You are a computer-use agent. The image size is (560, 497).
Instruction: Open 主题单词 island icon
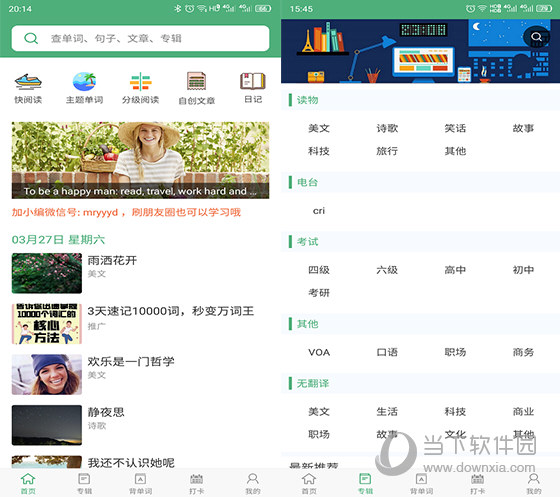84,81
